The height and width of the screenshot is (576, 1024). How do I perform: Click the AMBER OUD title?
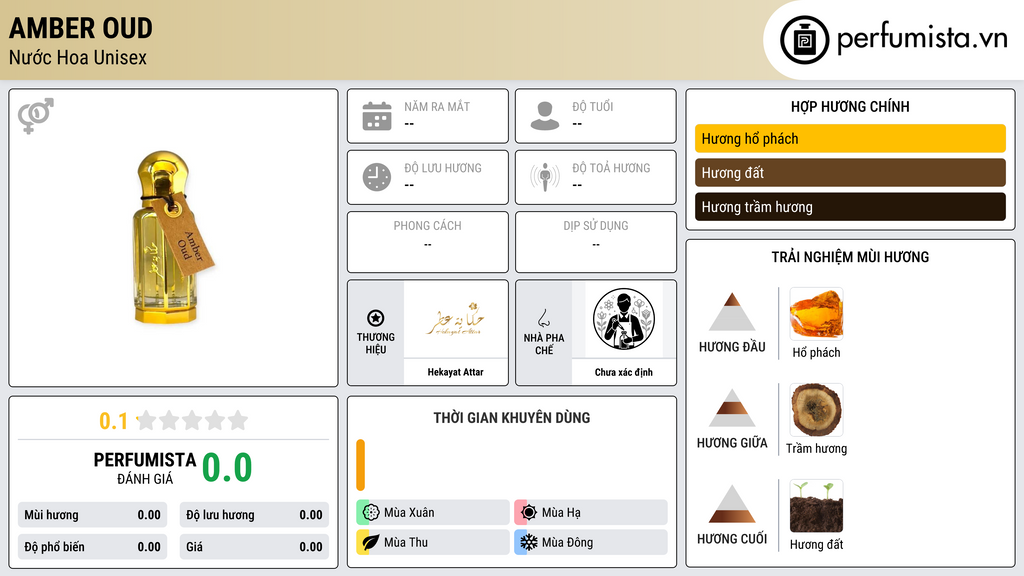(x=81, y=28)
